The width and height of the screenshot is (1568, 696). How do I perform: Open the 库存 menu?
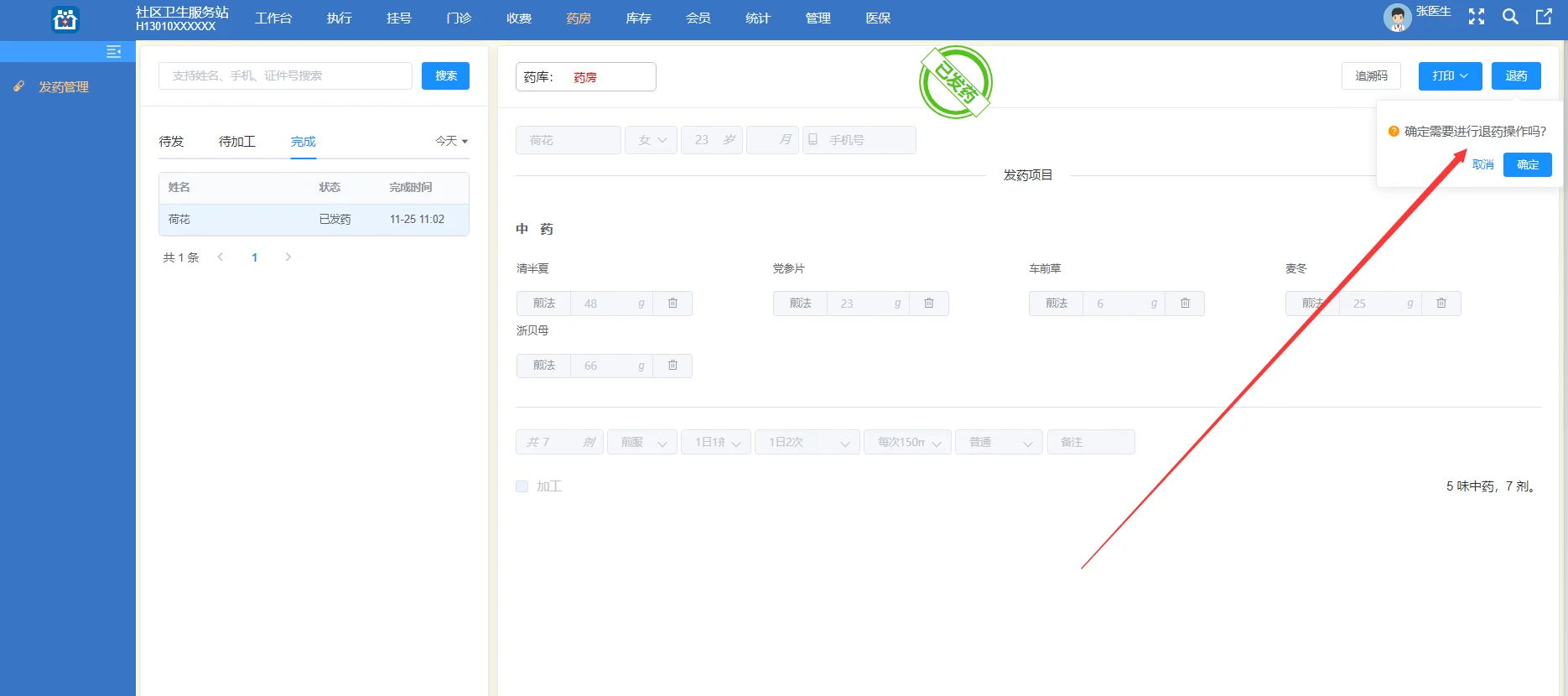click(x=639, y=18)
